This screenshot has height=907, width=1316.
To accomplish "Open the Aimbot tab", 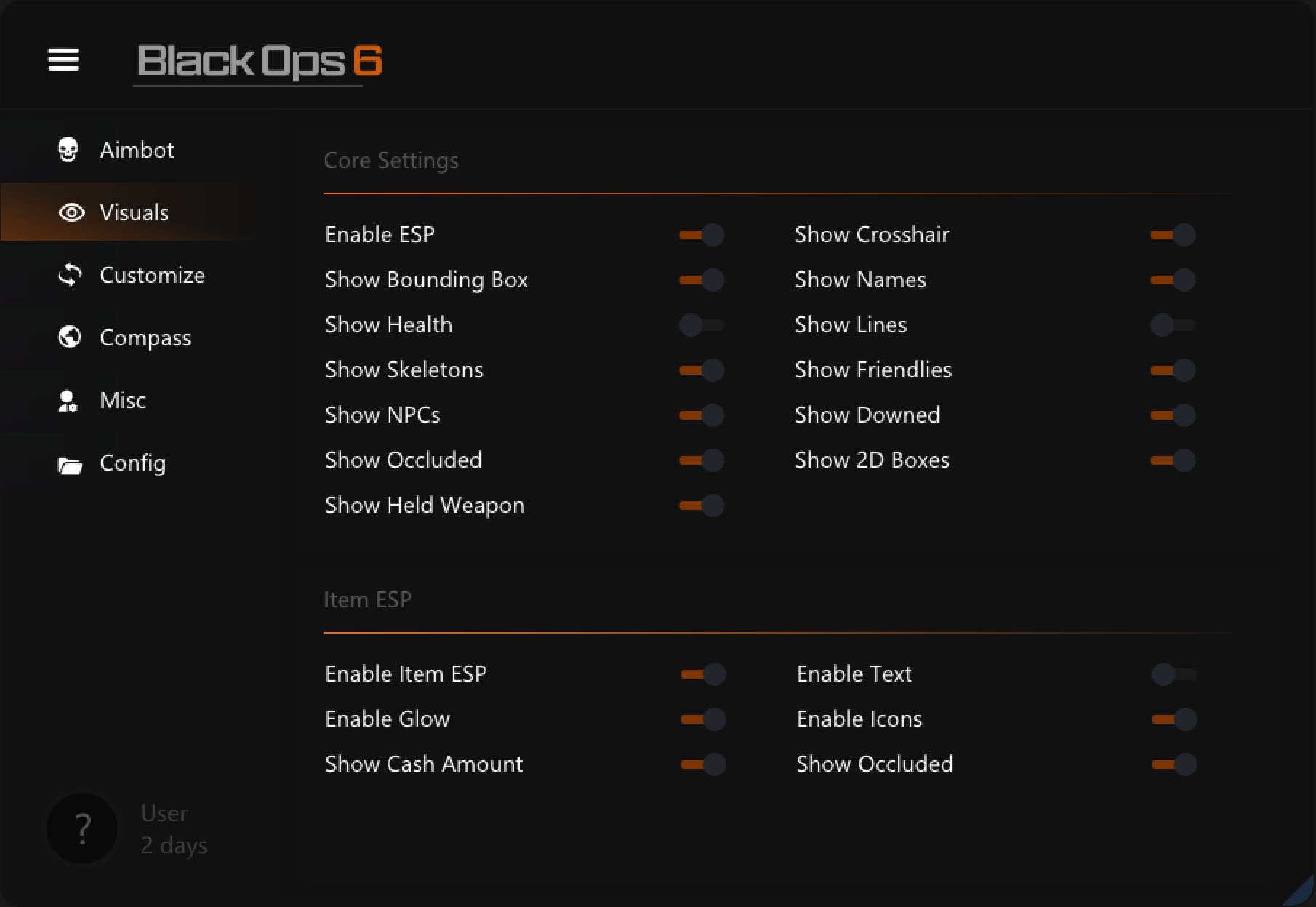I will coord(137,150).
